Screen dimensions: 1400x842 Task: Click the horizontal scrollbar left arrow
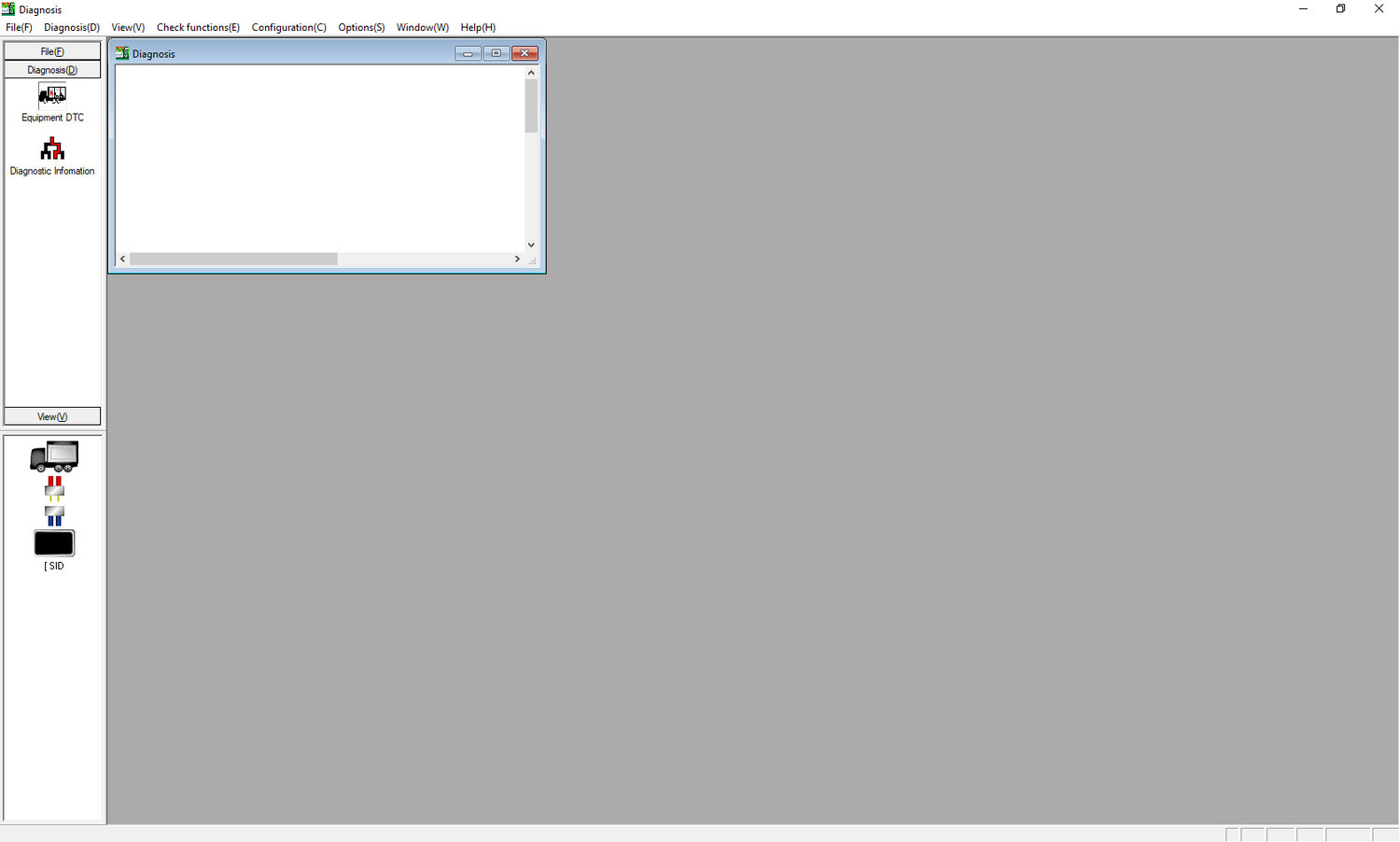122,259
